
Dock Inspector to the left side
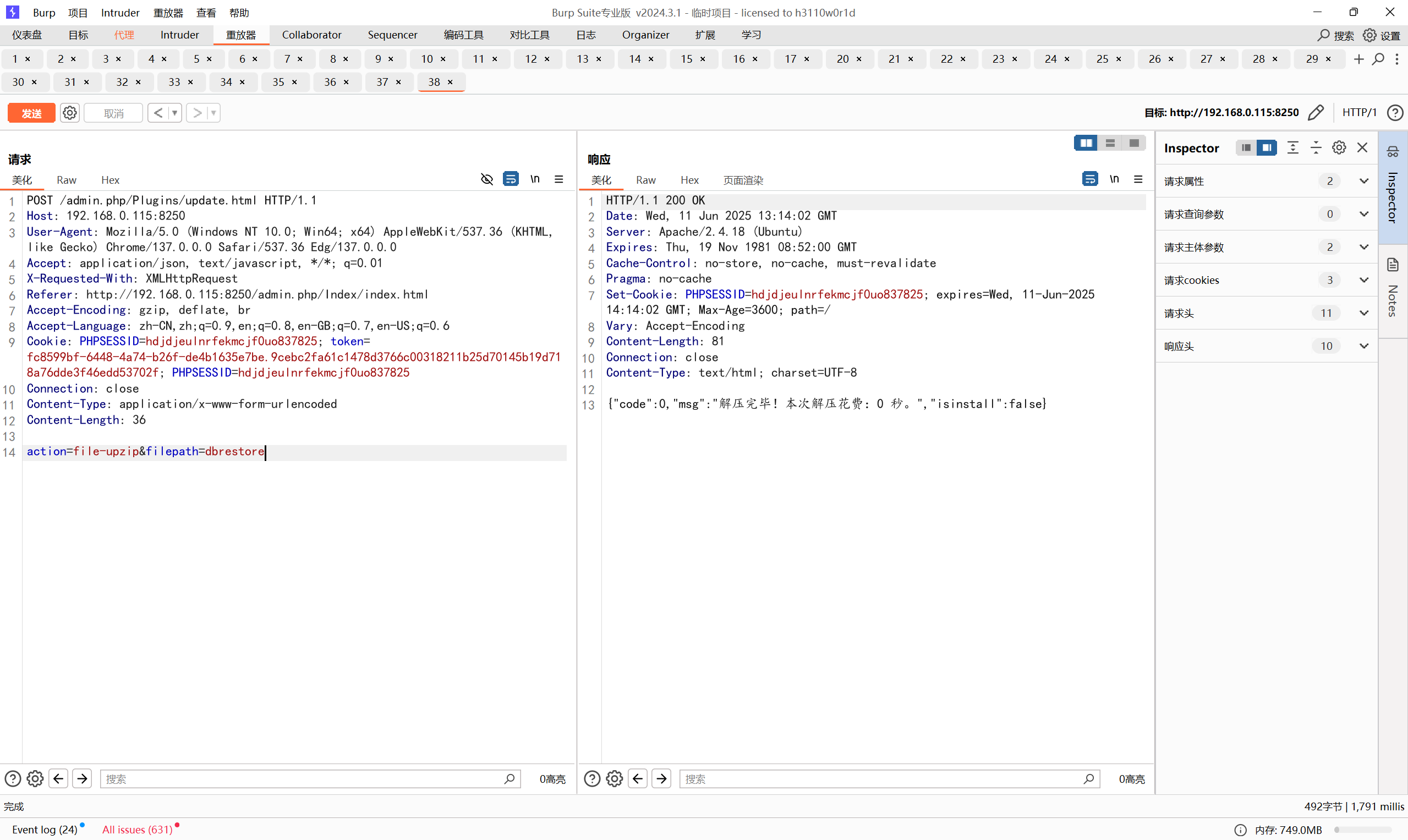[x=1246, y=148]
